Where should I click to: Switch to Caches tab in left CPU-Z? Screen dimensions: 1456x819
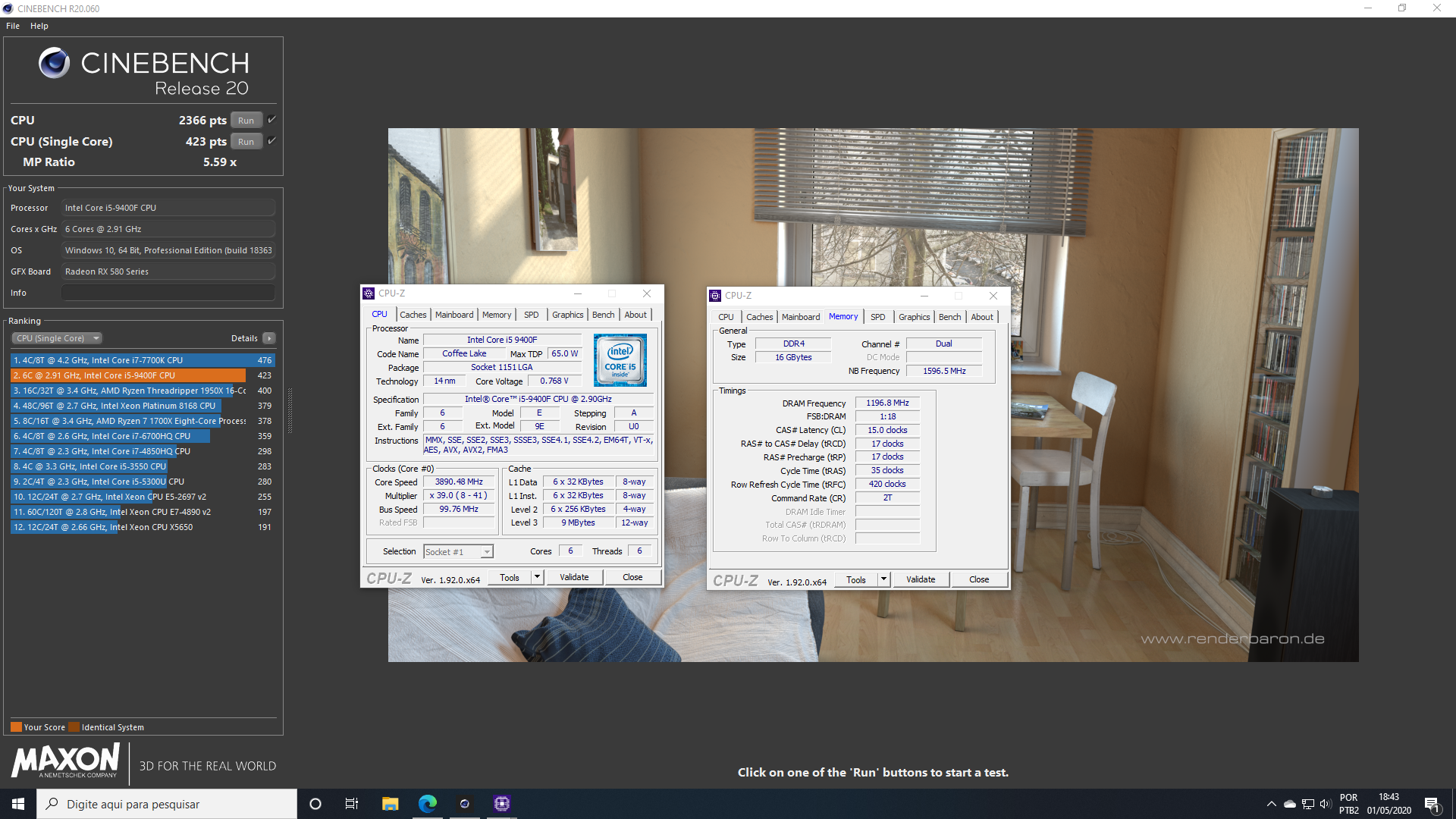pyautogui.click(x=413, y=315)
